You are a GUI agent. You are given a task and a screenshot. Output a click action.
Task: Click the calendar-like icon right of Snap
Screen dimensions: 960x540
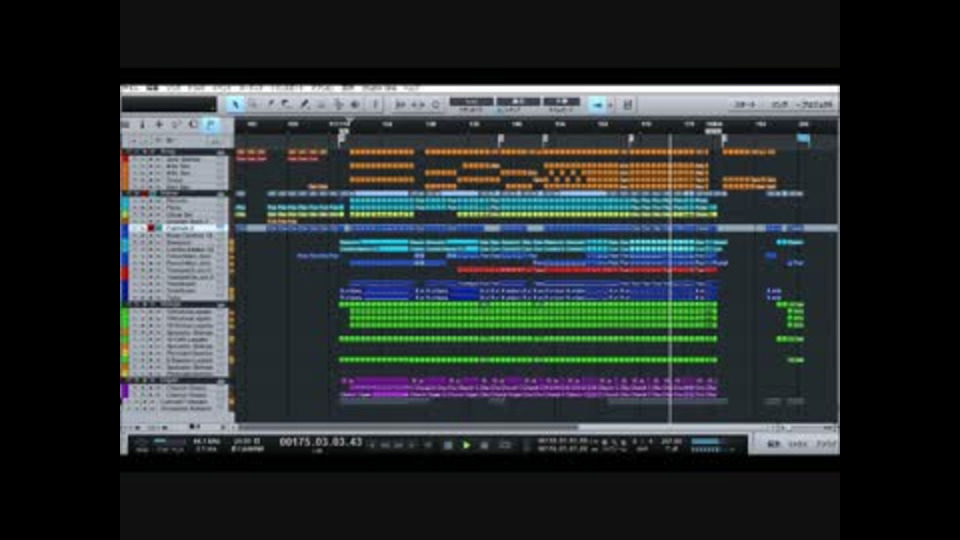pyautogui.click(x=628, y=105)
